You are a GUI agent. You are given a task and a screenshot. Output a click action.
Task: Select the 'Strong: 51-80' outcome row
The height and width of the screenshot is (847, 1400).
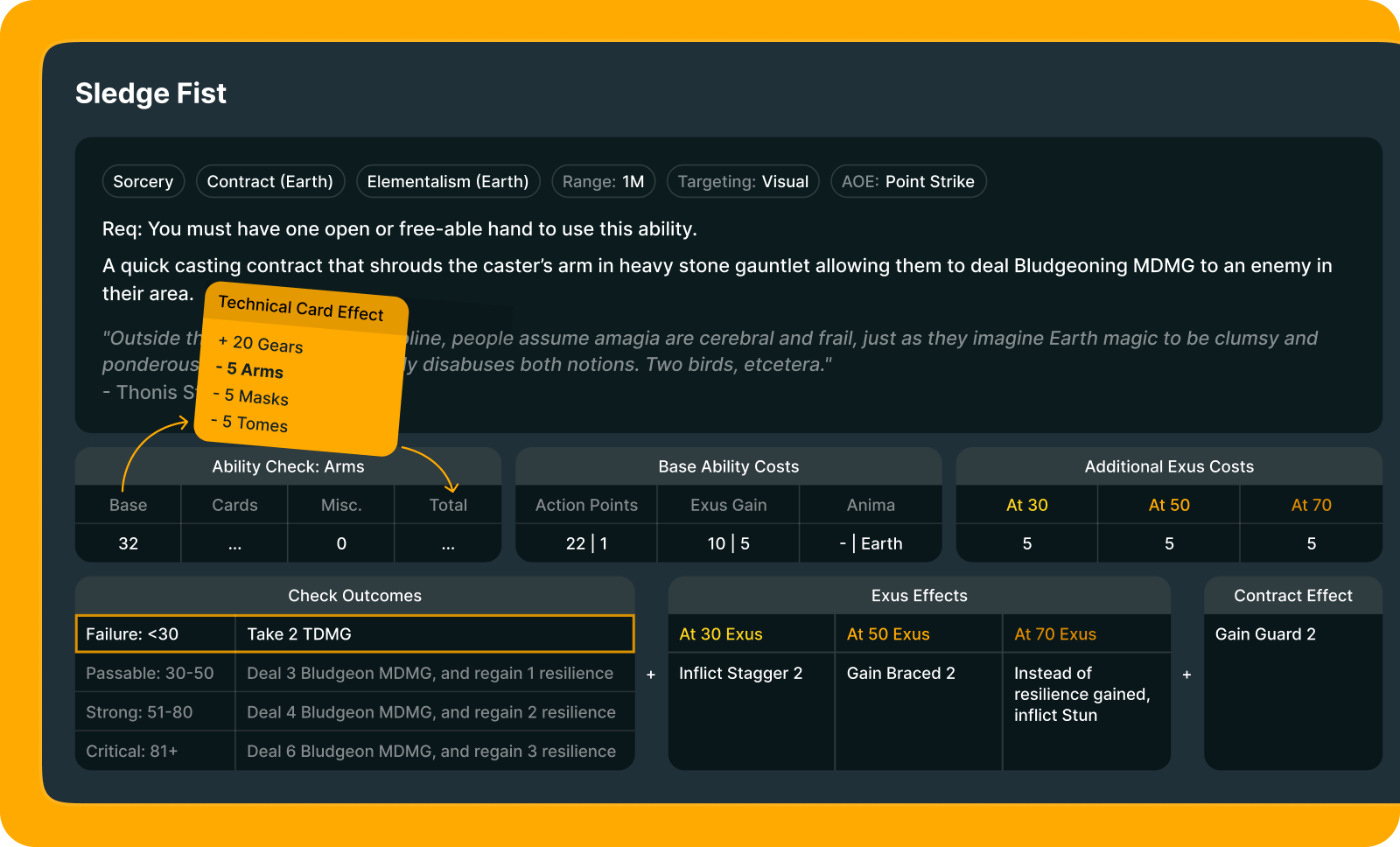coord(354,712)
